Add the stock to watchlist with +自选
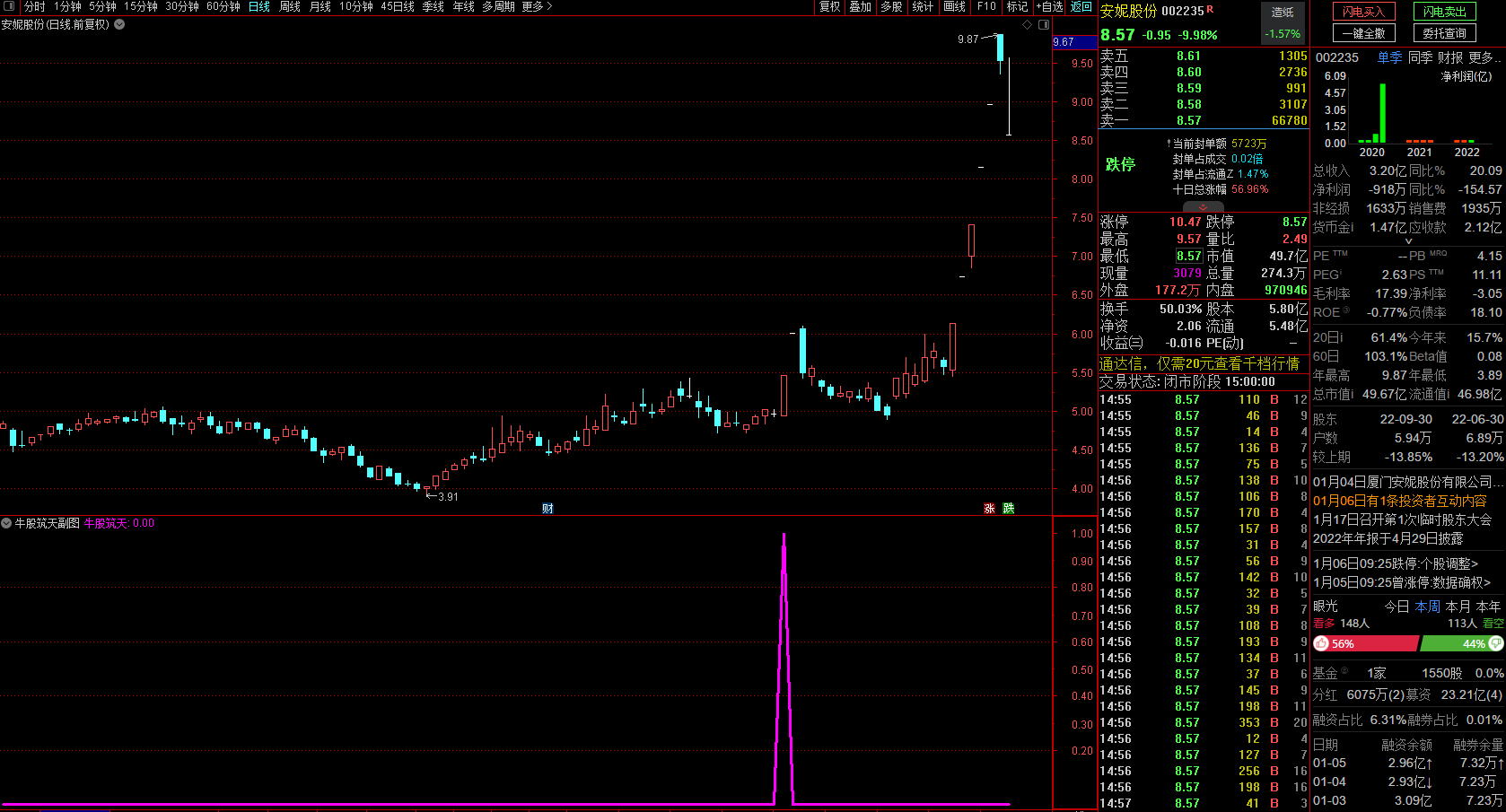Viewport: 1506px width, 812px height. tap(1049, 6)
